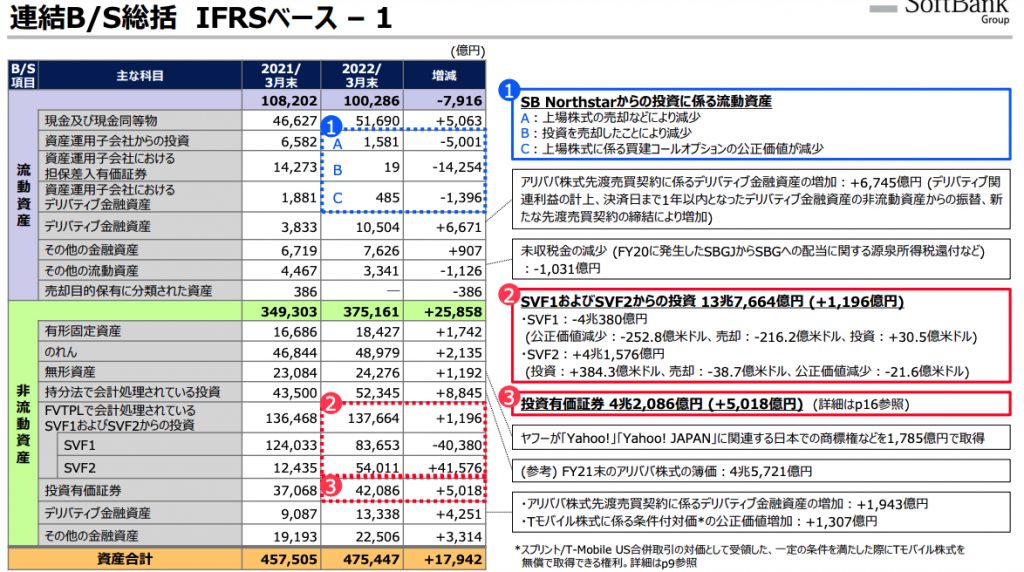1024x572 pixels.
Task: Click the line A：上場株式の売却などにより減少
Action: [610, 118]
